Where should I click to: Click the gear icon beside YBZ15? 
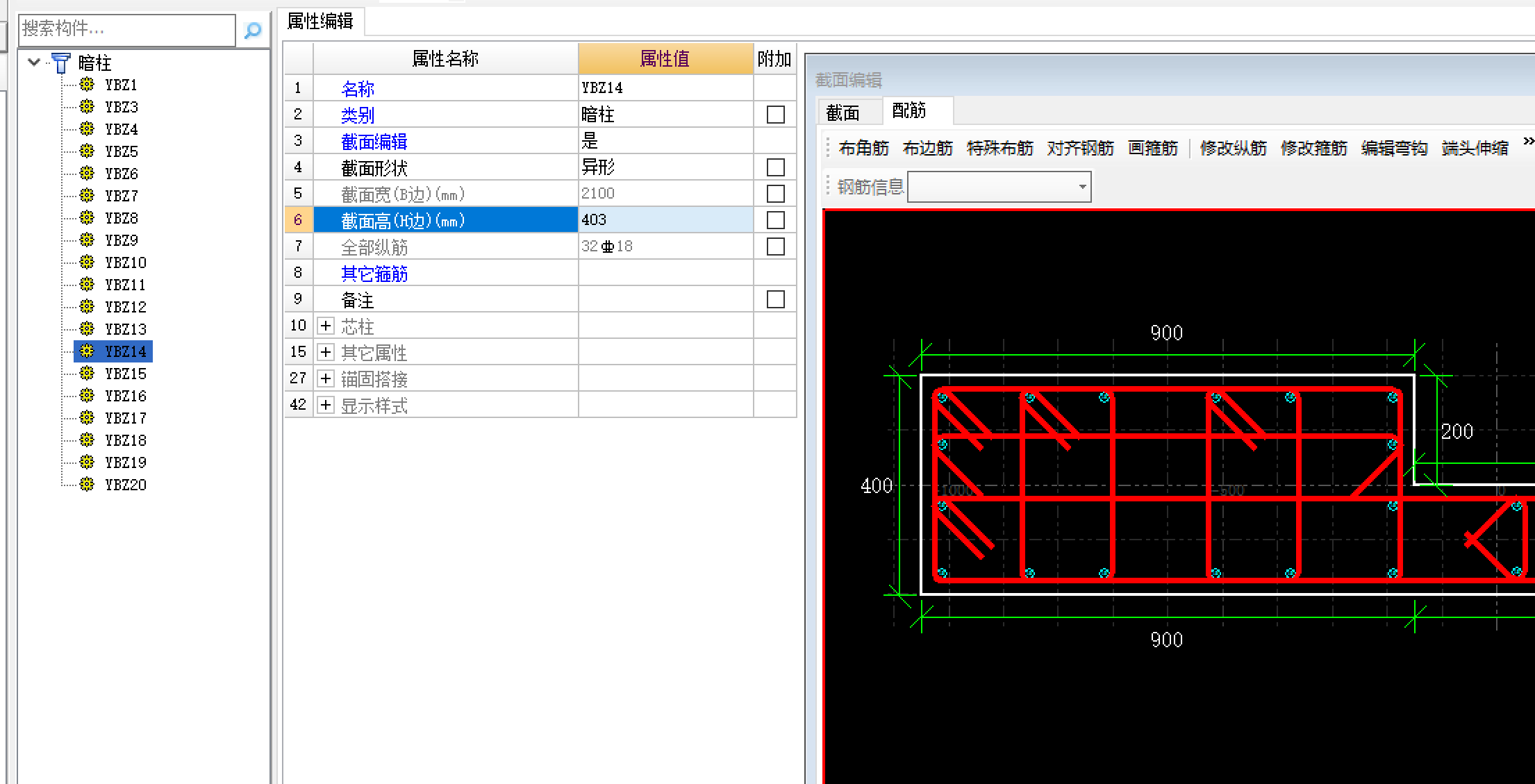pyautogui.click(x=87, y=374)
